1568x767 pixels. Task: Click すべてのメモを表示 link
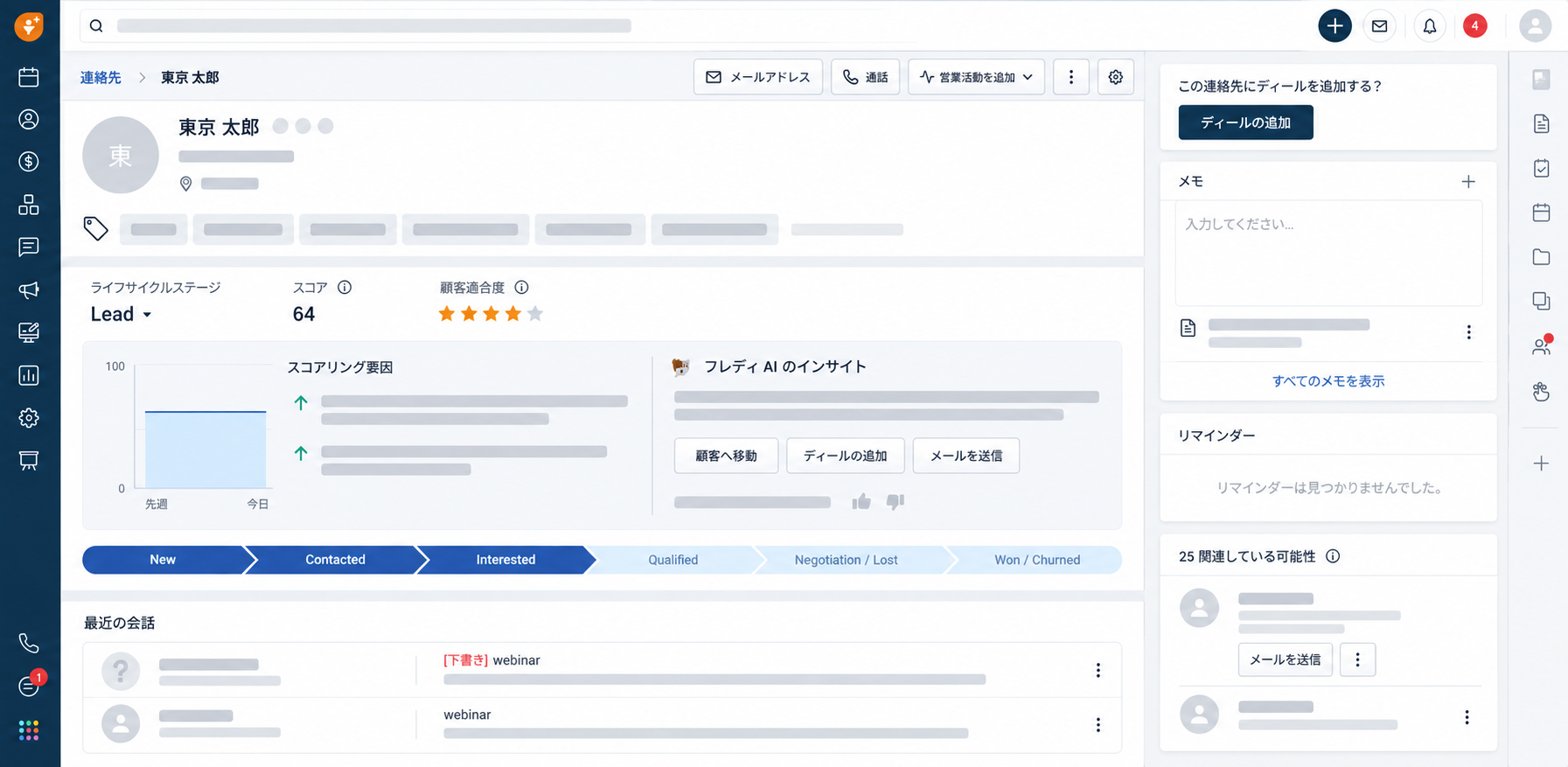[x=1328, y=381]
